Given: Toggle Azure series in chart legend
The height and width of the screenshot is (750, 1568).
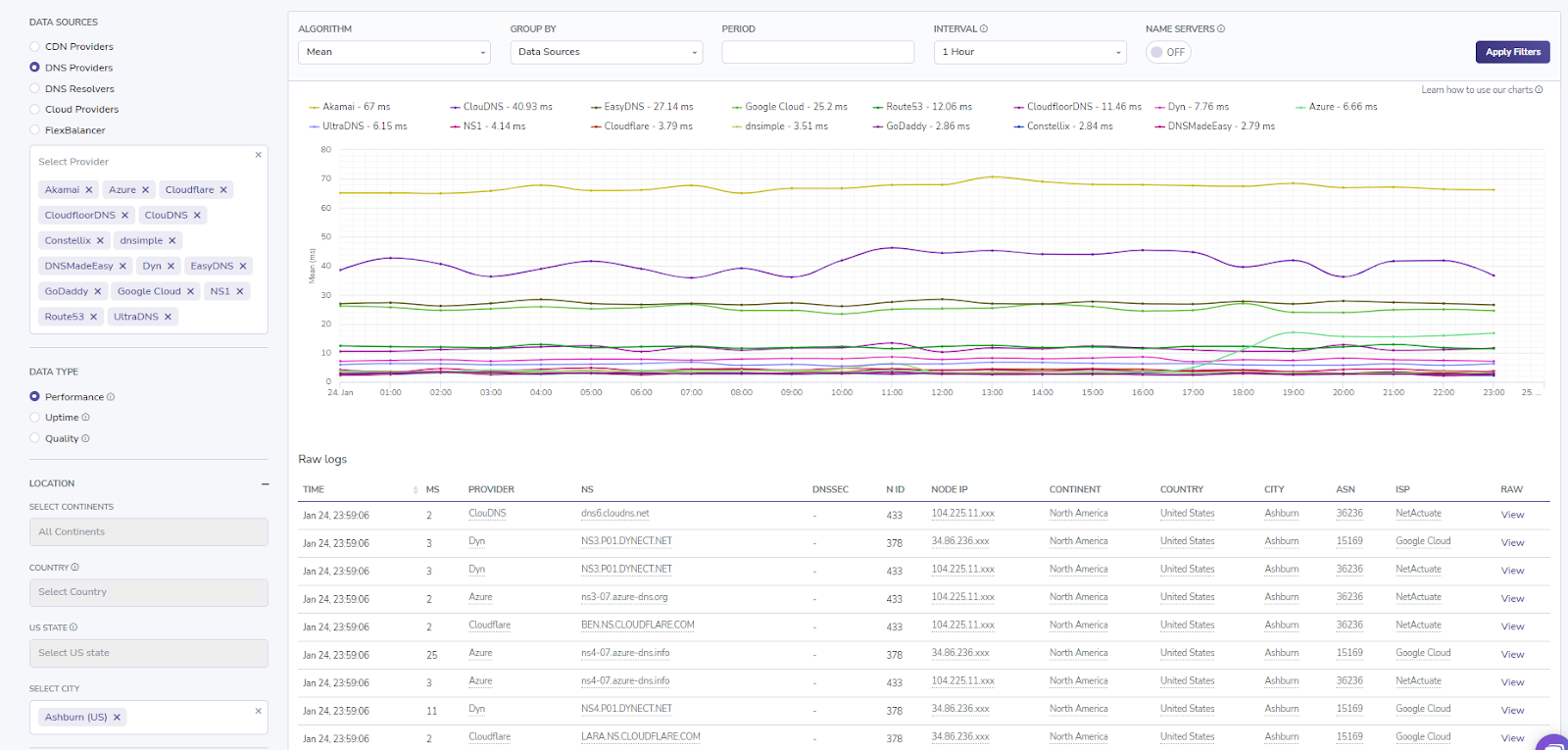Looking at the screenshot, I should (x=1336, y=107).
